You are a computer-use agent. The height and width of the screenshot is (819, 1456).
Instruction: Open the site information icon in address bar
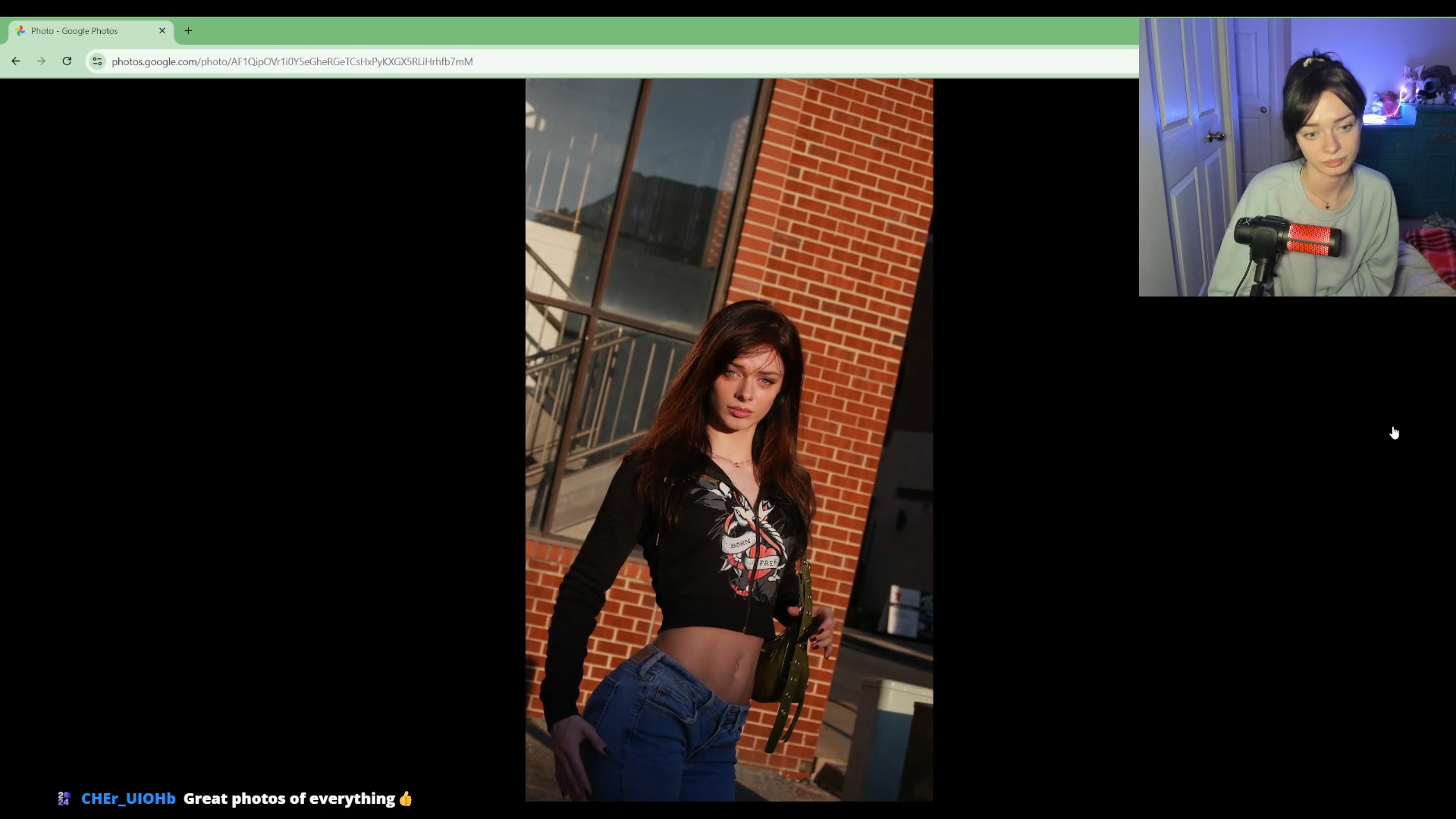pos(97,61)
